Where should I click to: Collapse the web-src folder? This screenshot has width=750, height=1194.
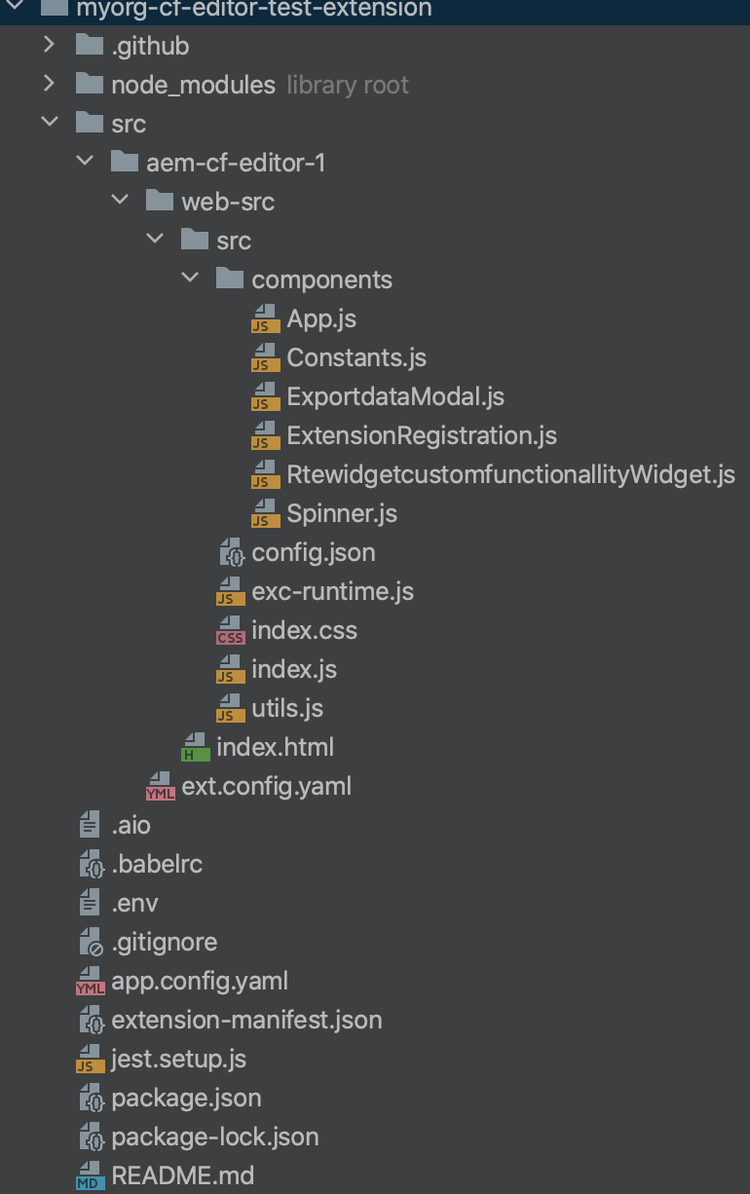(x=120, y=201)
